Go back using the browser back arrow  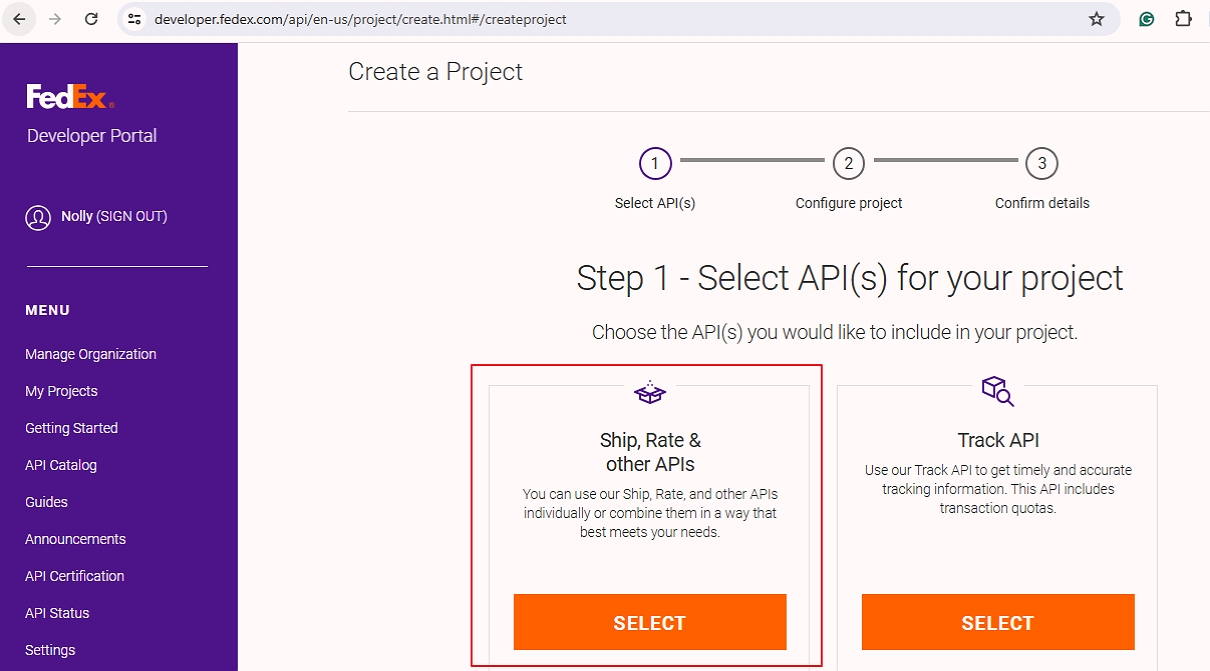pyautogui.click(x=19, y=19)
